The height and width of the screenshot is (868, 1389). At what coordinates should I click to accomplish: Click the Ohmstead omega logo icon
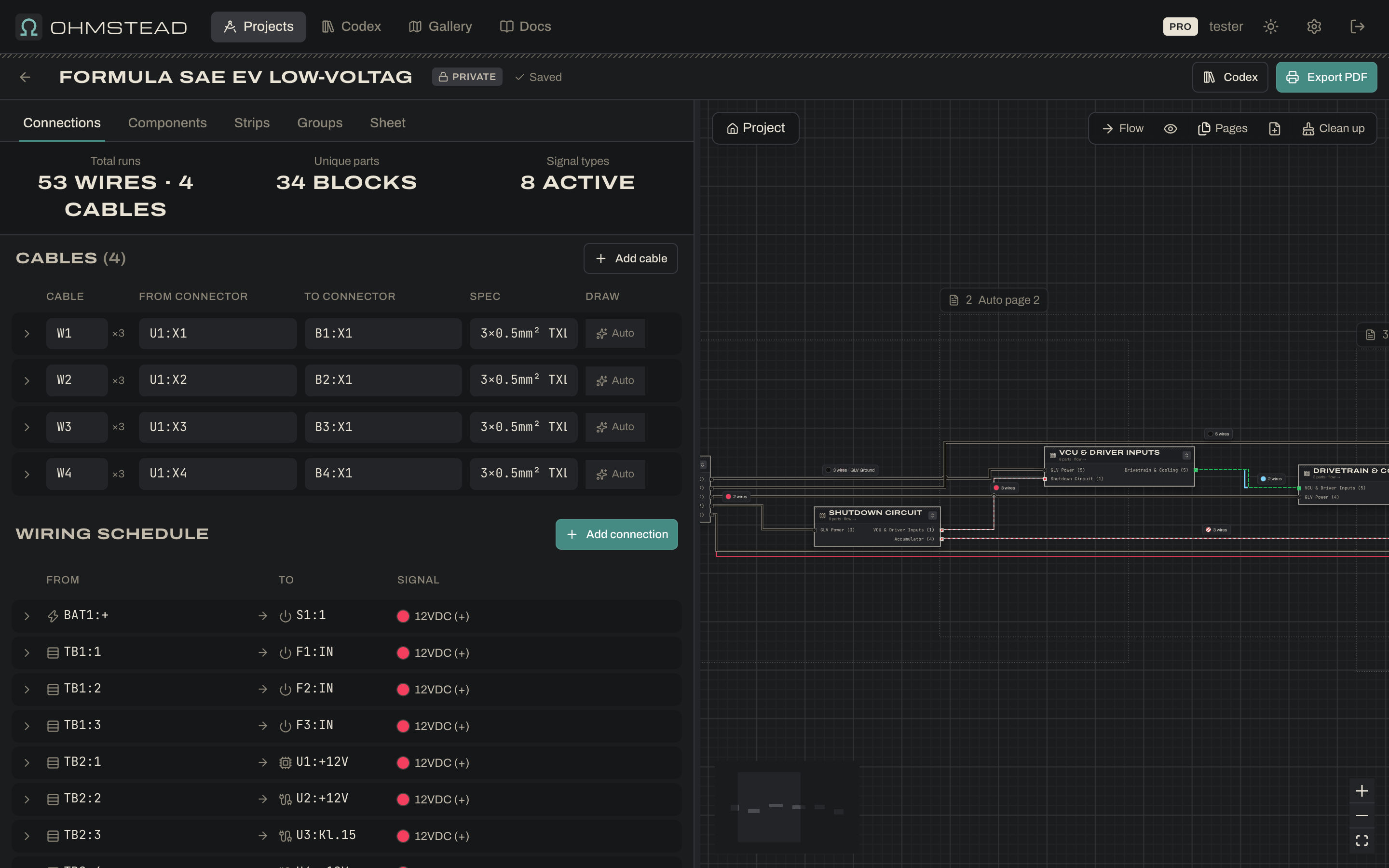[29, 27]
